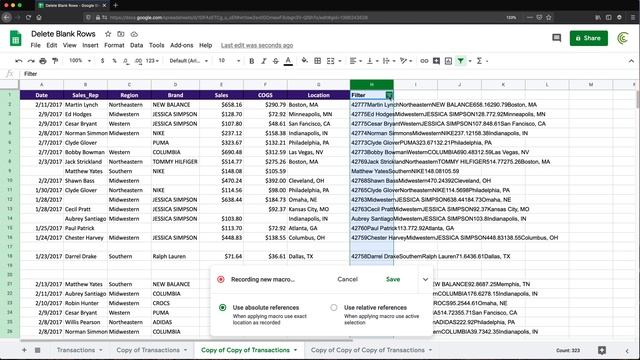Open the borders tool
This screenshot has width=640, height=360.
[317, 61]
